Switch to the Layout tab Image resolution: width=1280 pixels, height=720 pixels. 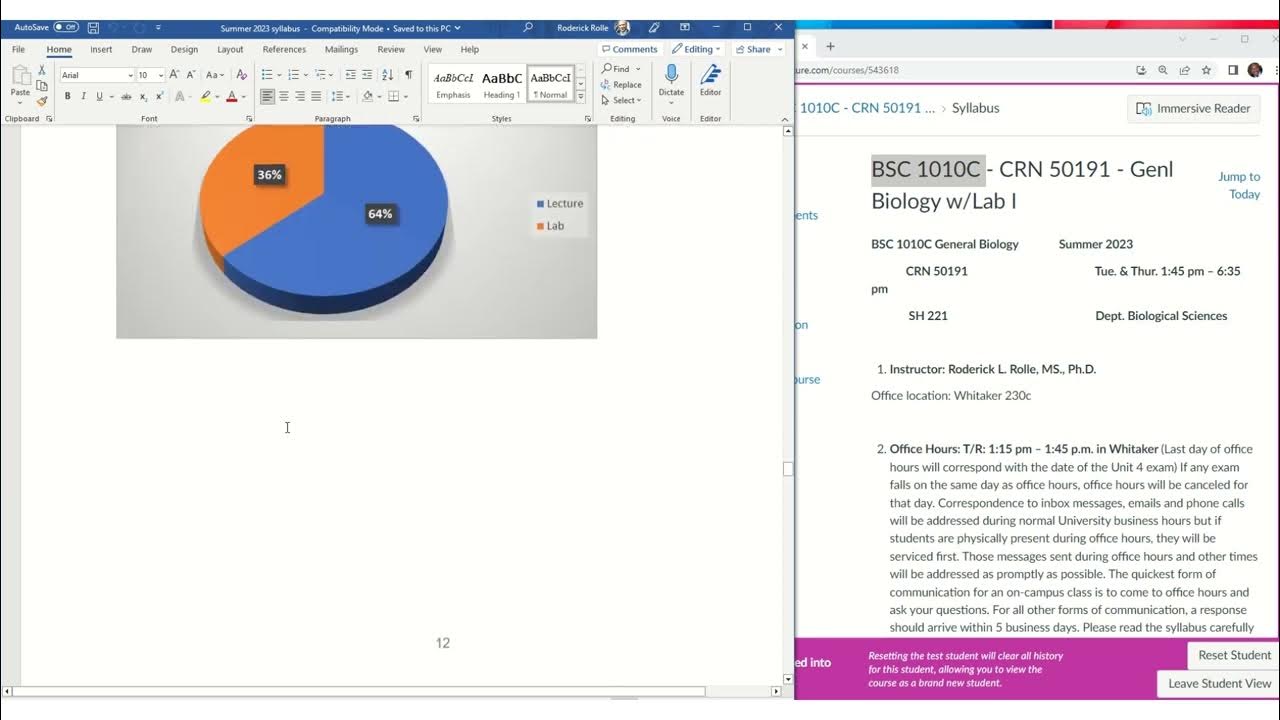230,49
